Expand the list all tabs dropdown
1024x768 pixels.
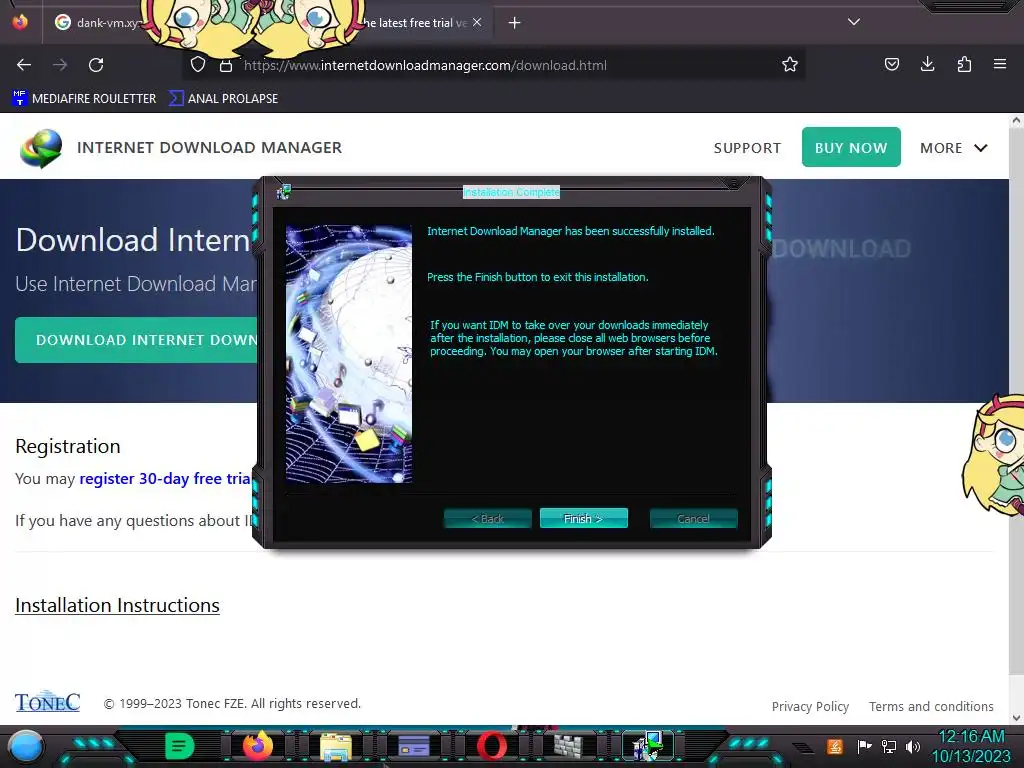click(854, 22)
